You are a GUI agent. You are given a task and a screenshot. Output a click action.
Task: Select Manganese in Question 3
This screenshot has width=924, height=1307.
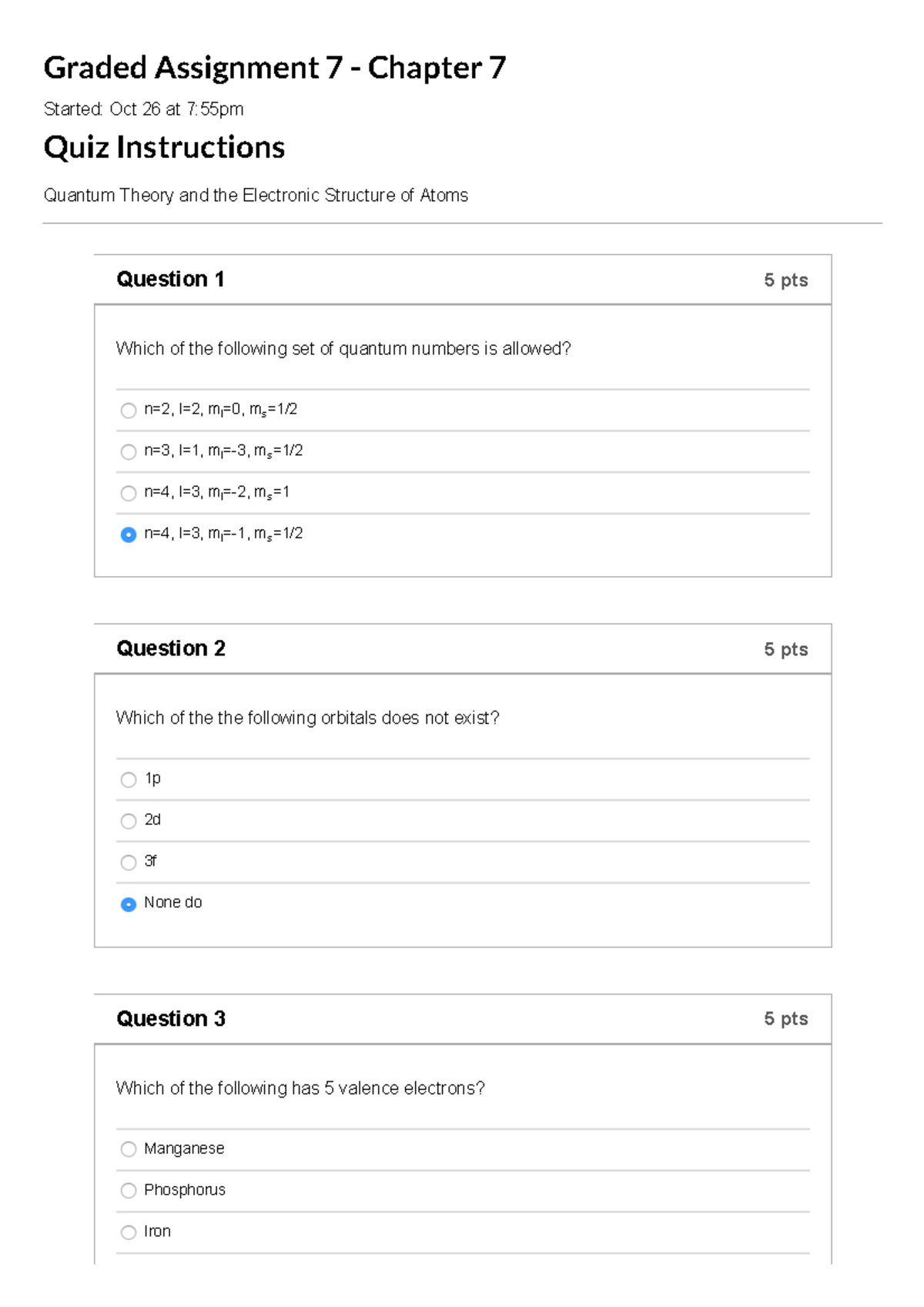click(129, 1149)
